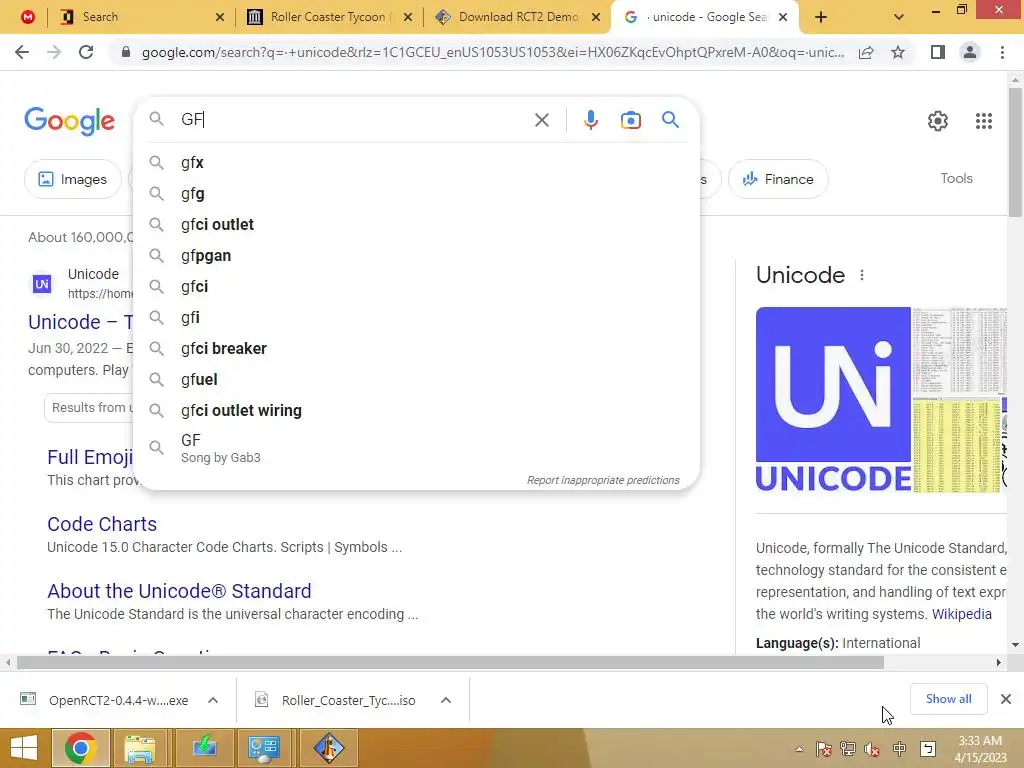Pick GF Song by Gab3 suggestion

coord(417,448)
